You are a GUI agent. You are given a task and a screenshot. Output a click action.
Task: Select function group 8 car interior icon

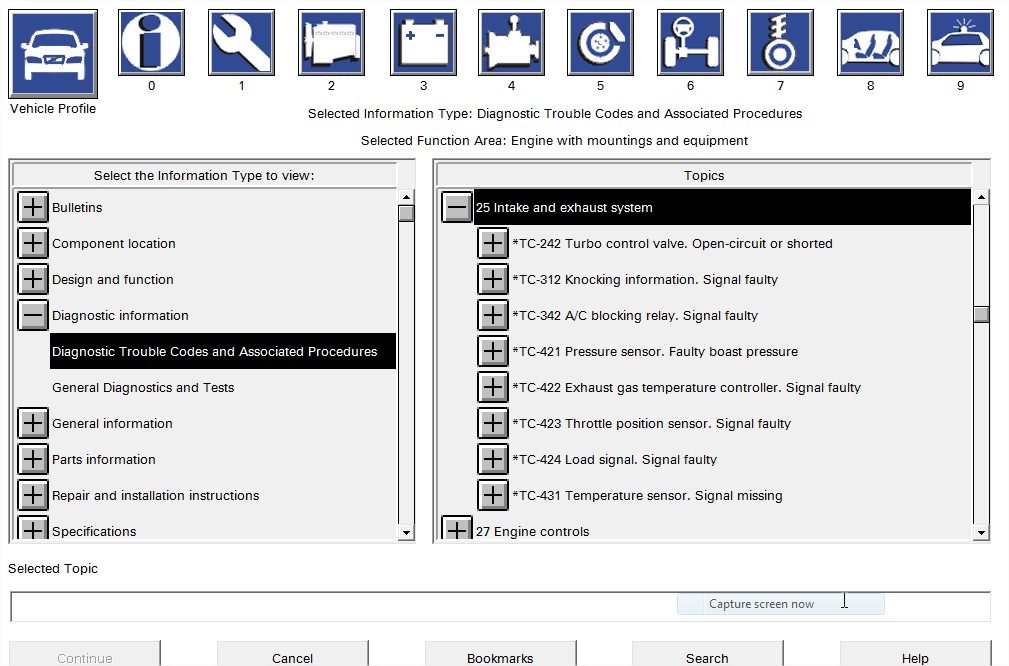(871, 42)
